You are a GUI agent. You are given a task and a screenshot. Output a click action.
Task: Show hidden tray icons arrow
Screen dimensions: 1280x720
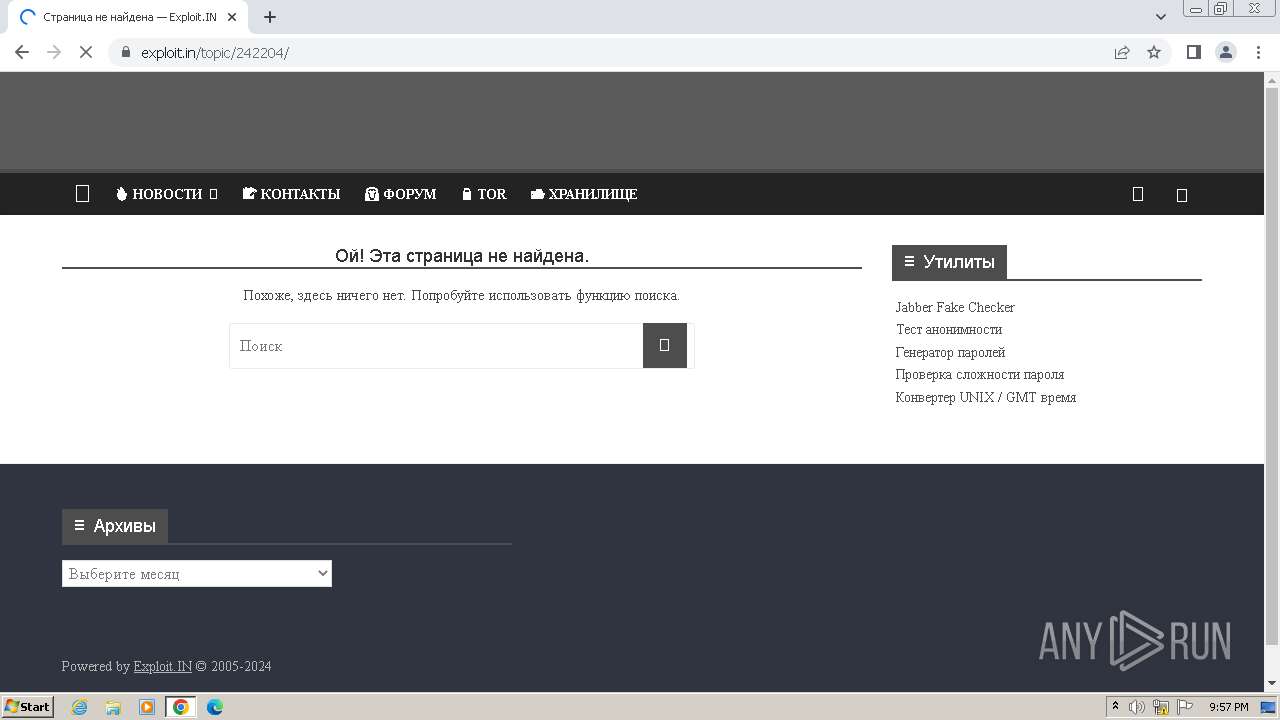[1116, 707]
